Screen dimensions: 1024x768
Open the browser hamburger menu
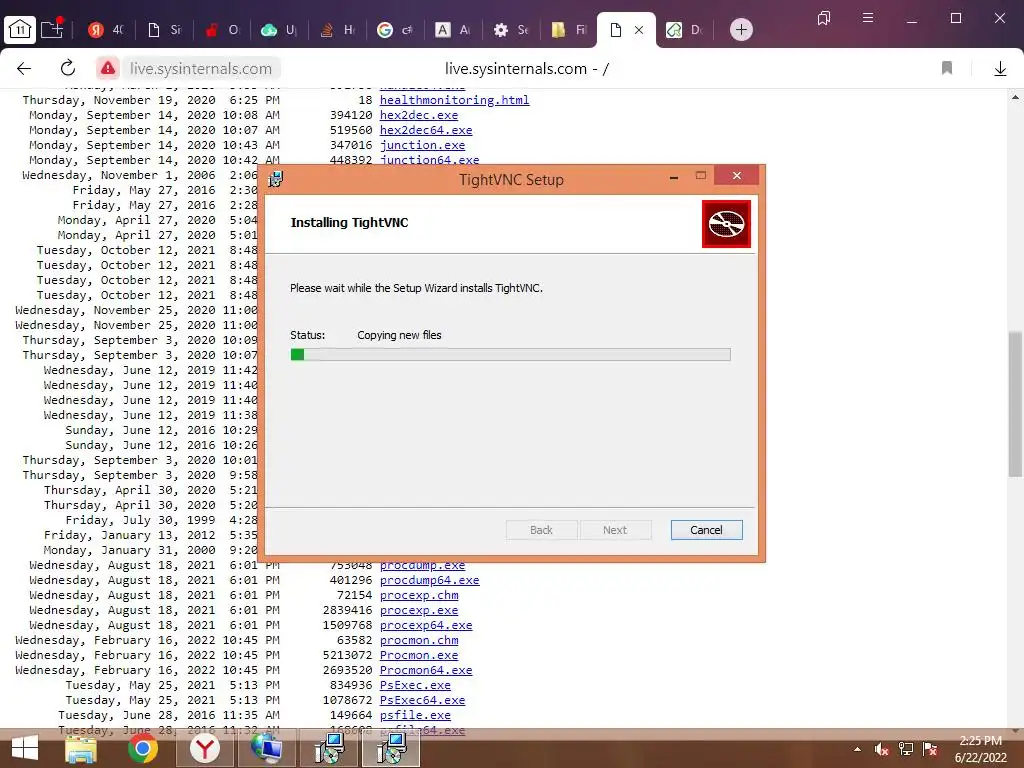click(x=868, y=18)
